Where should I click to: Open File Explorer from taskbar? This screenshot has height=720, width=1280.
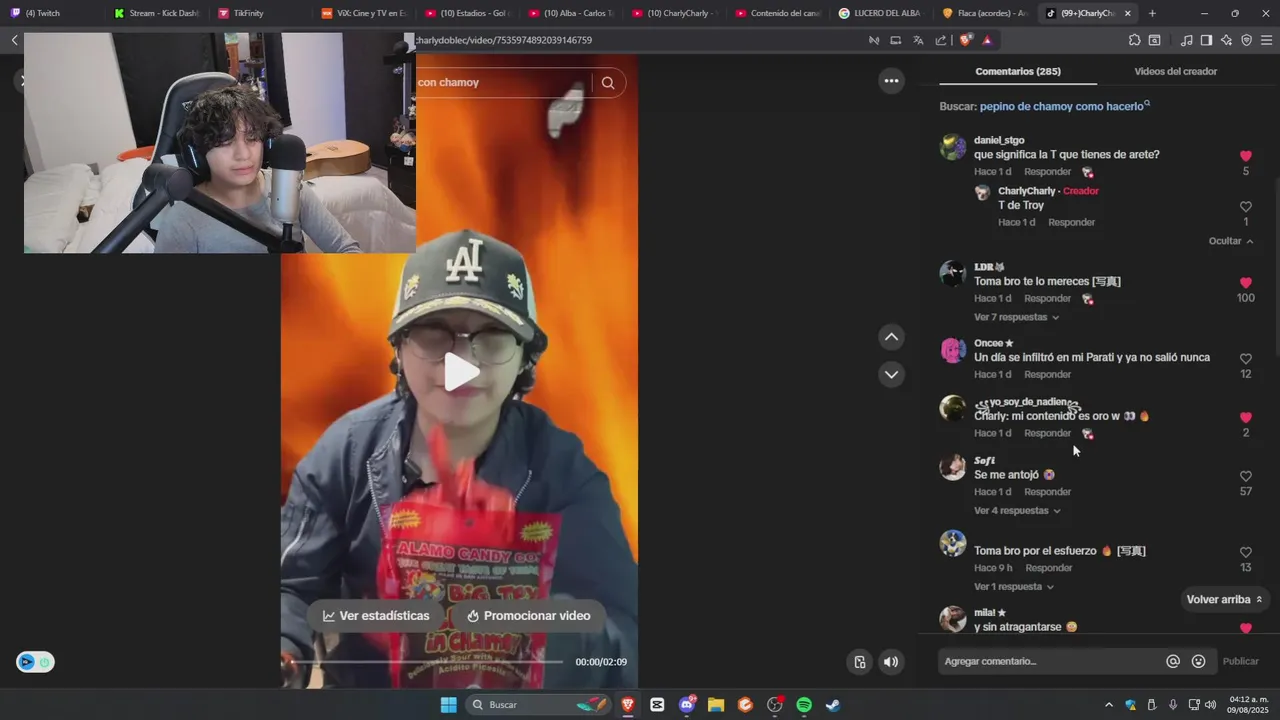[x=716, y=705]
